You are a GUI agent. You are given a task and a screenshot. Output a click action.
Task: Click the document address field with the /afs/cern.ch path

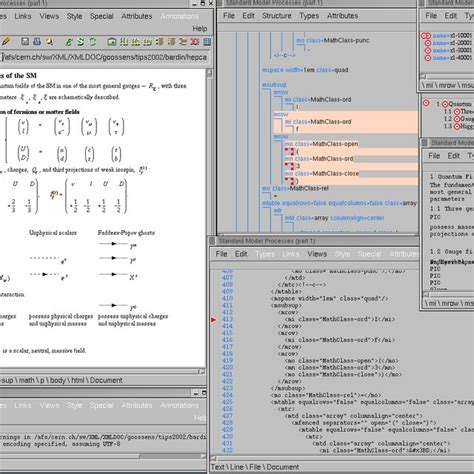pyautogui.click(x=105, y=57)
